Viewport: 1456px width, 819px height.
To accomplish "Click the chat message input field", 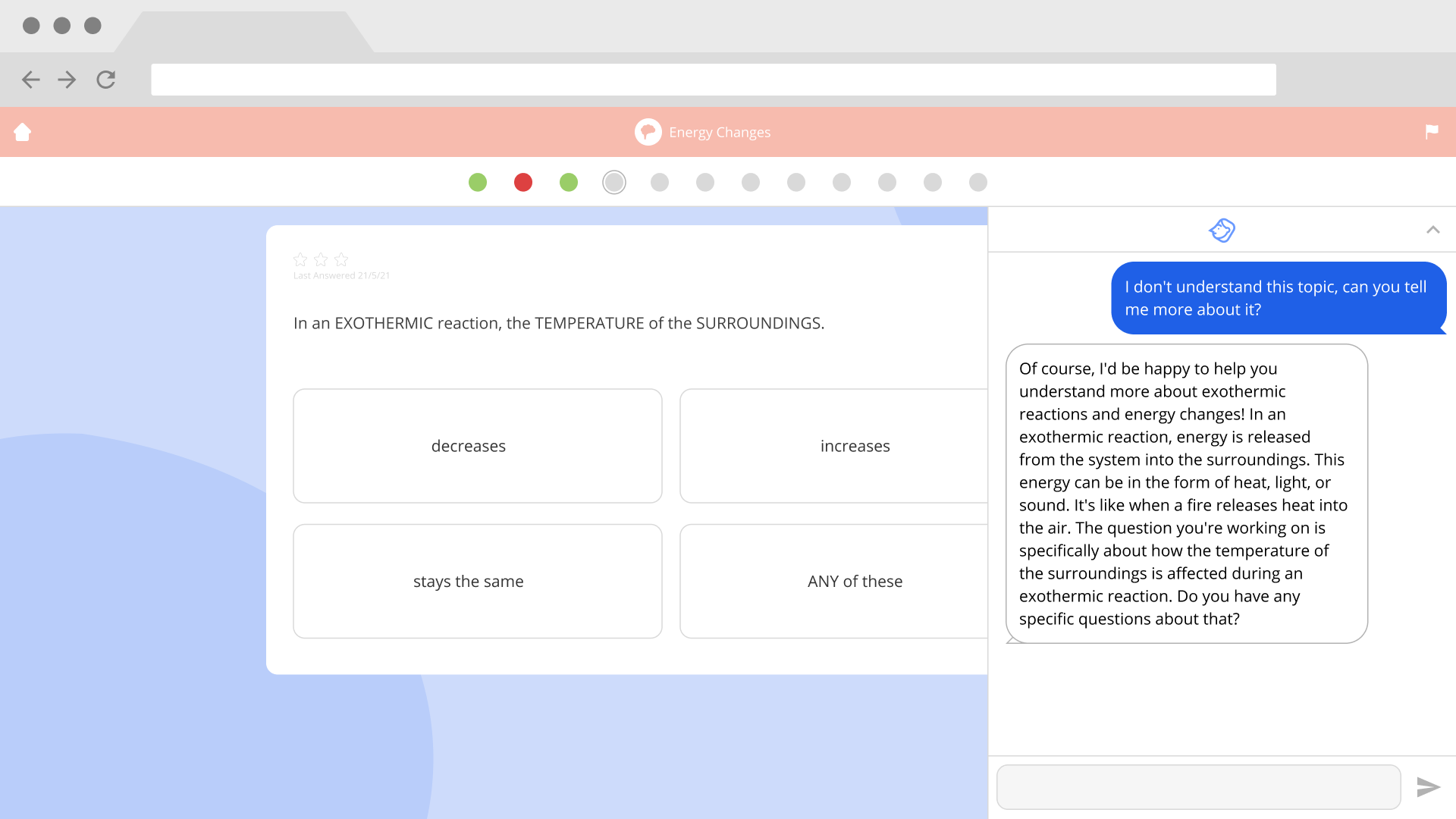I will (1198, 787).
